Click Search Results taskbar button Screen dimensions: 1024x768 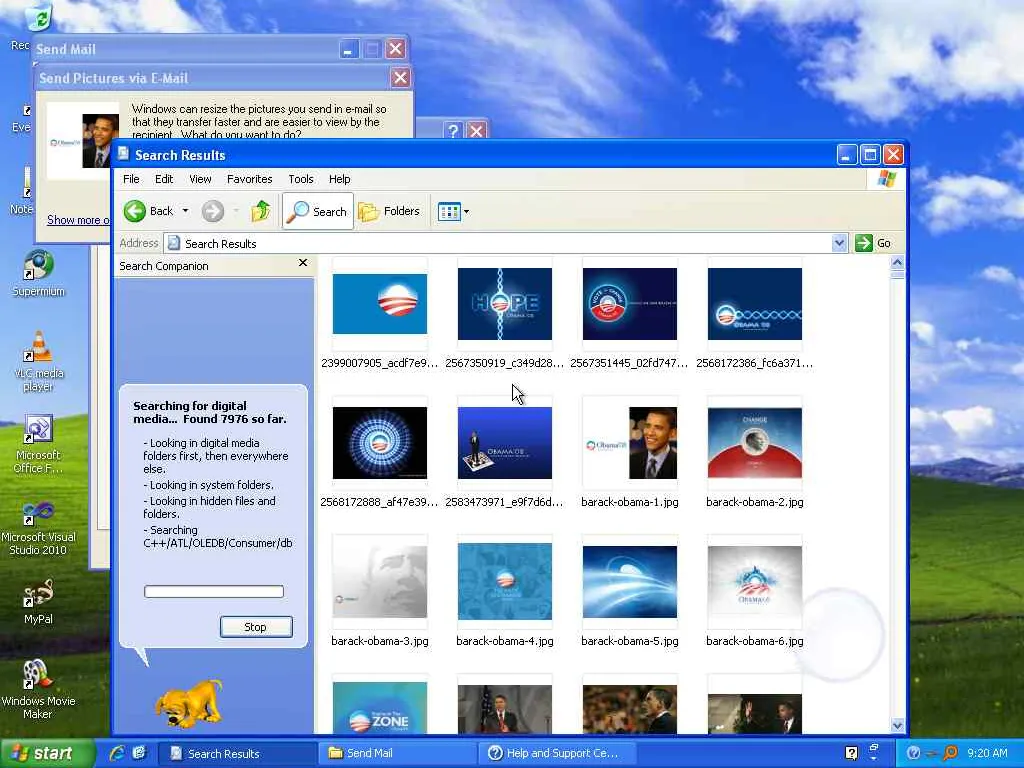237,753
